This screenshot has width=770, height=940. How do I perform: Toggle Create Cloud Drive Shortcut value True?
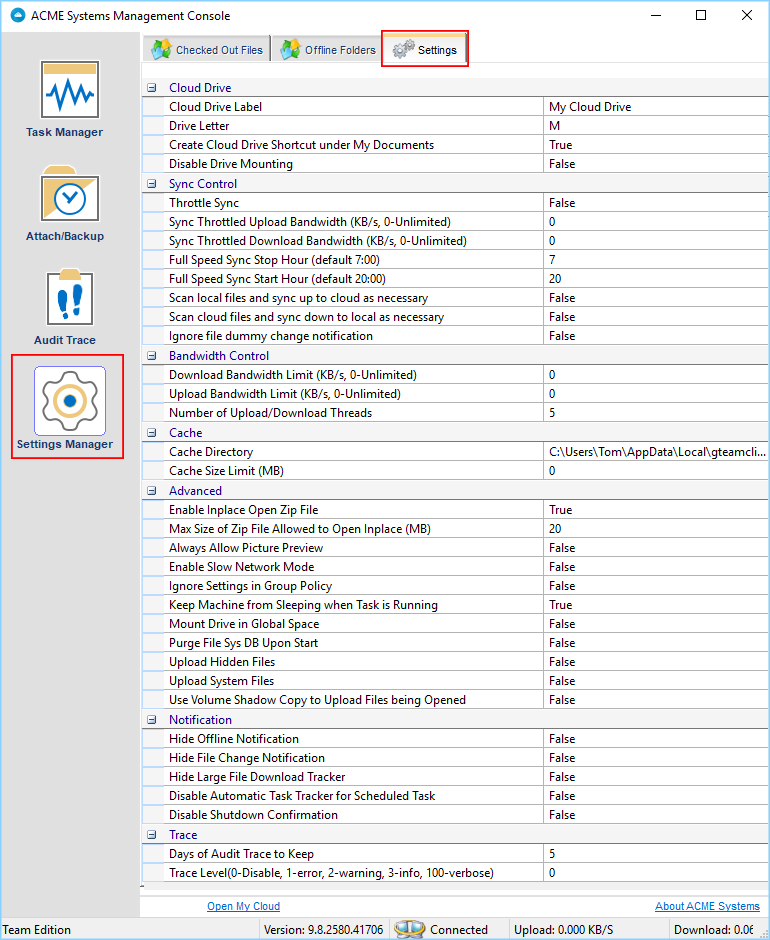point(656,145)
